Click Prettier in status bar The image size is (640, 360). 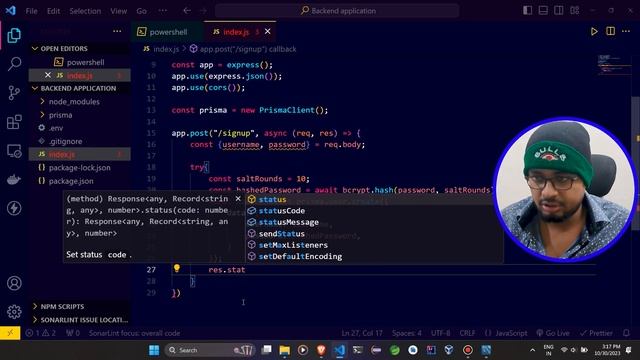[x=596, y=333]
